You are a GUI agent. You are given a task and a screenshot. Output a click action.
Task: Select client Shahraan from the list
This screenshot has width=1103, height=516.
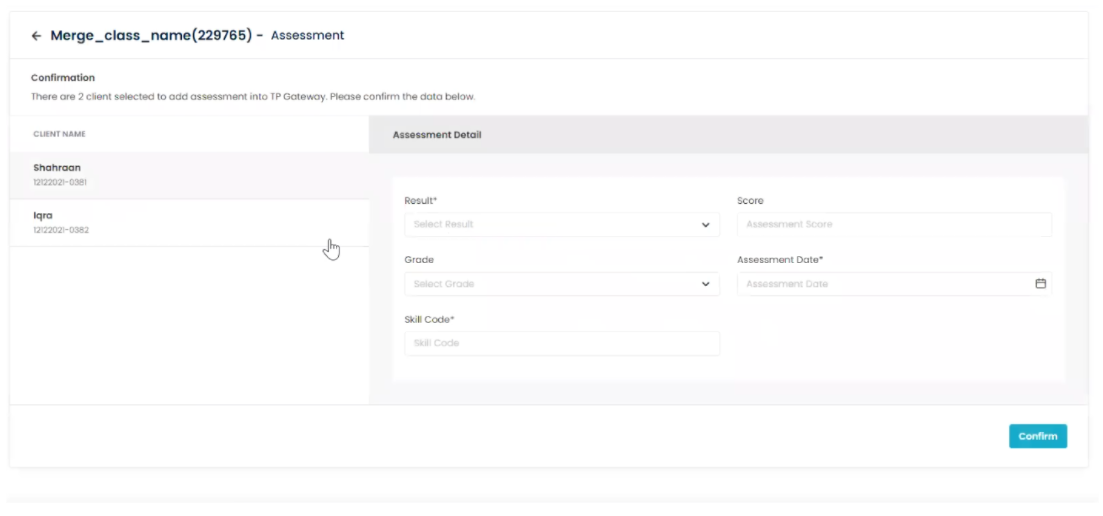[x=189, y=175]
